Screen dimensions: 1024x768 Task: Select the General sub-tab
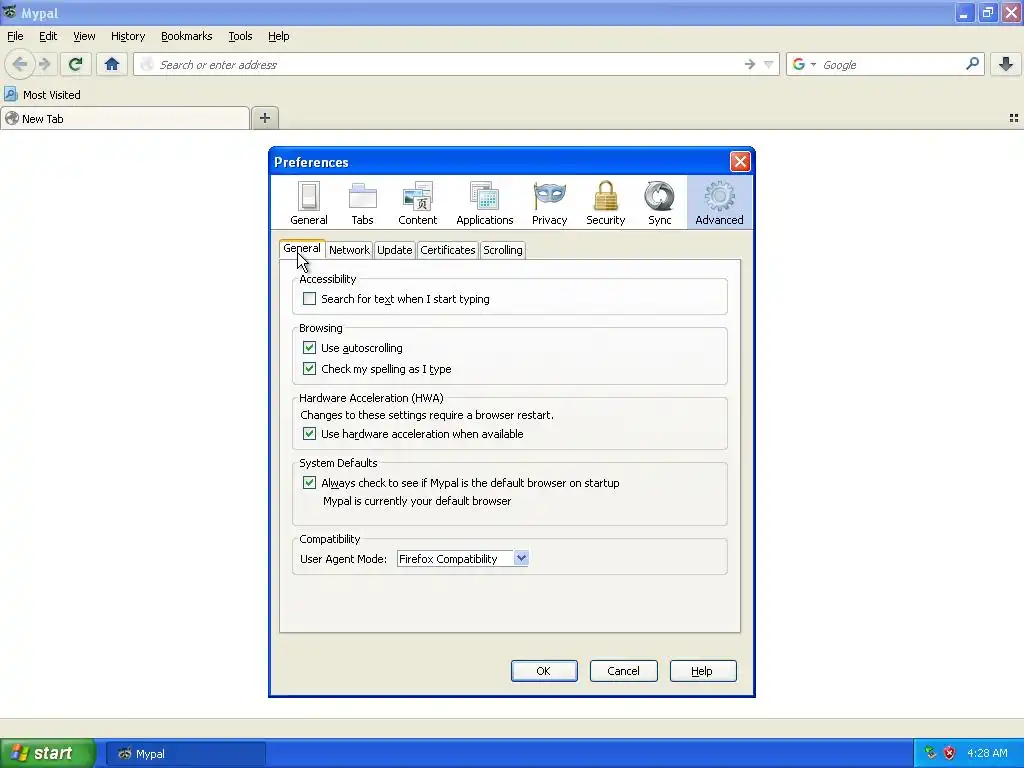(x=302, y=248)
